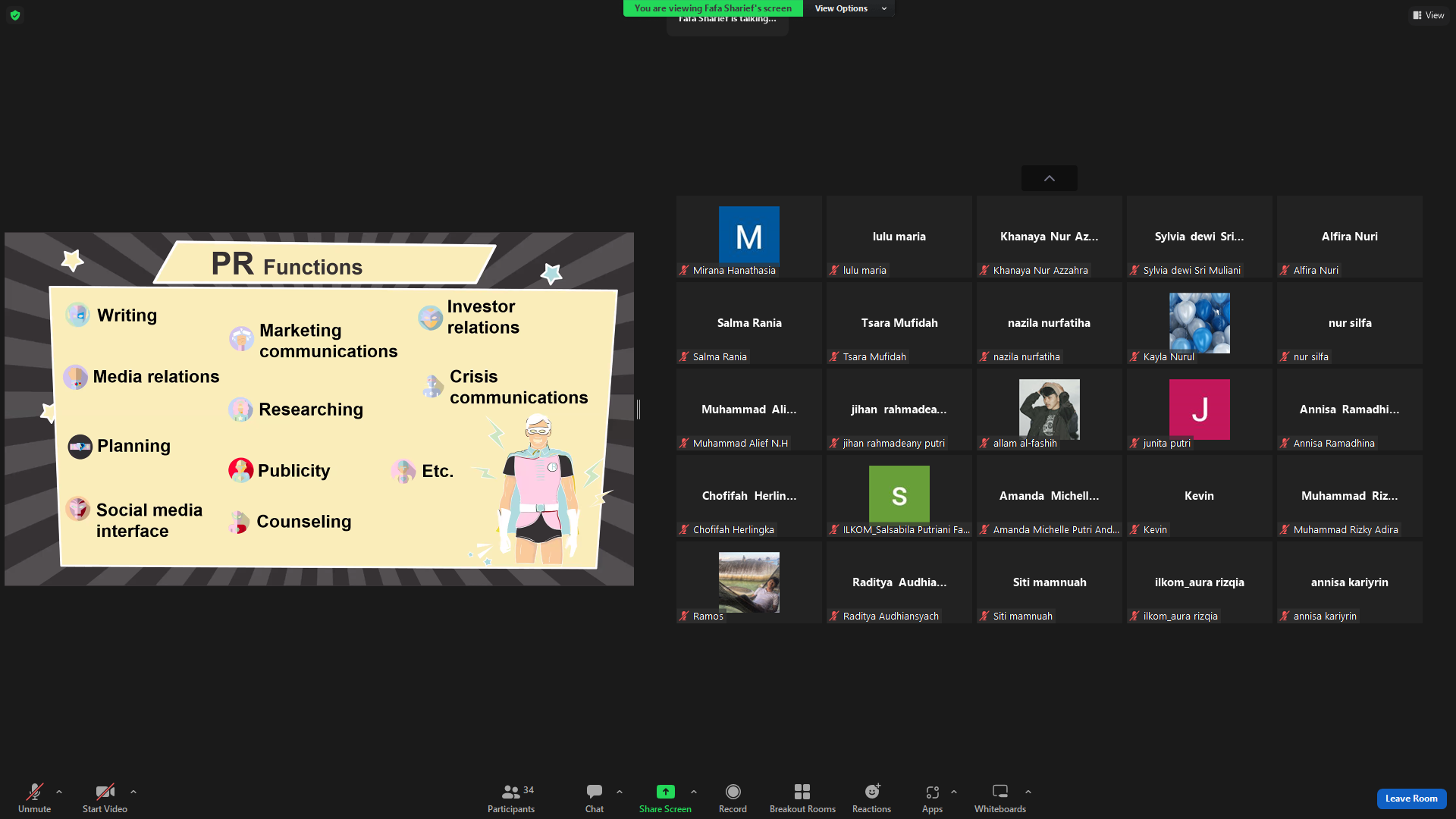
Task: Select Kayla Nurul's balloon picture tile
Action: [x=1200, y=323]
